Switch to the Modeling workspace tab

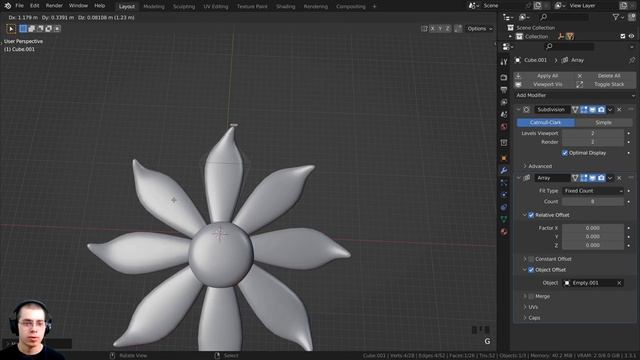(154, 7)
